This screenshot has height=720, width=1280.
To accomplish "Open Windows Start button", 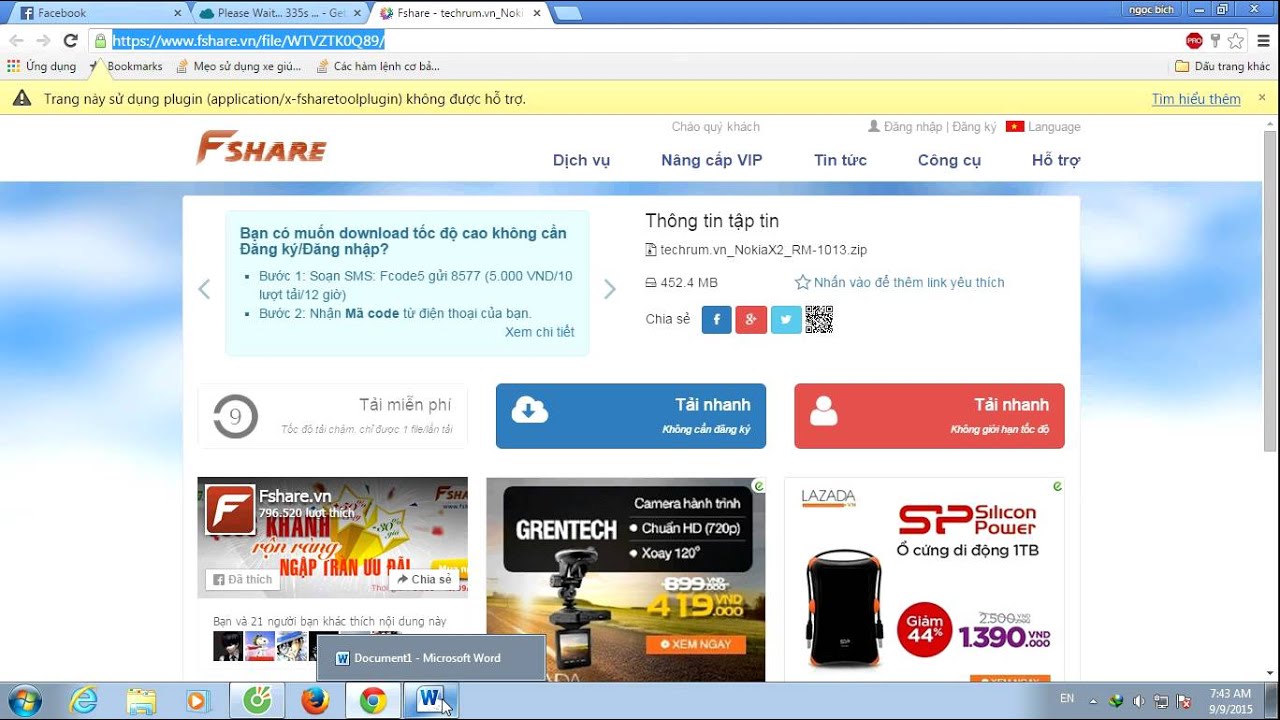I will coord(24,700).
